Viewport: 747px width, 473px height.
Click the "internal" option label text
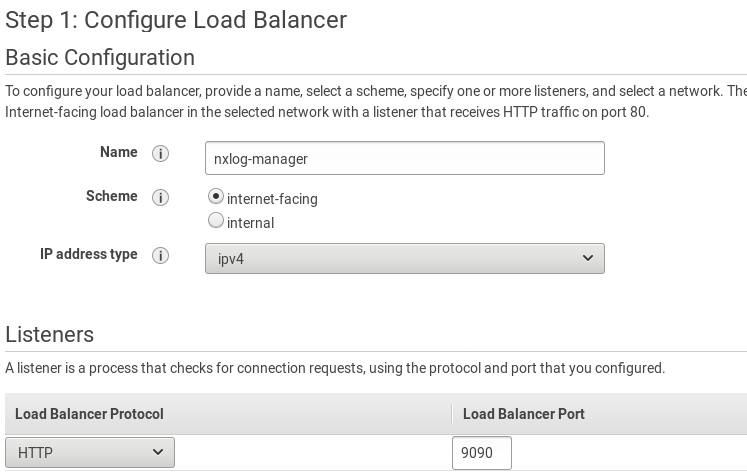pos(250,223)
